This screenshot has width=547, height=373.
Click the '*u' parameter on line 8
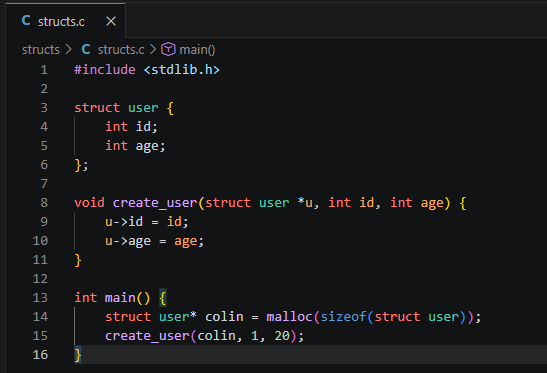305,202
